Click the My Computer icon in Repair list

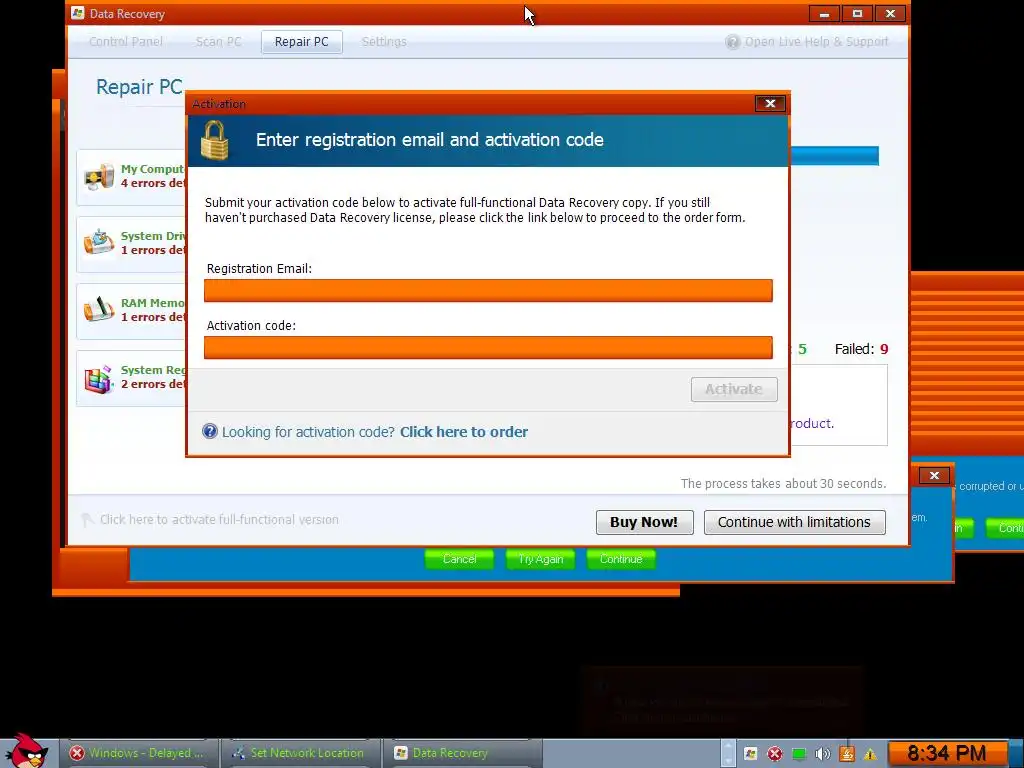point(99,176)
